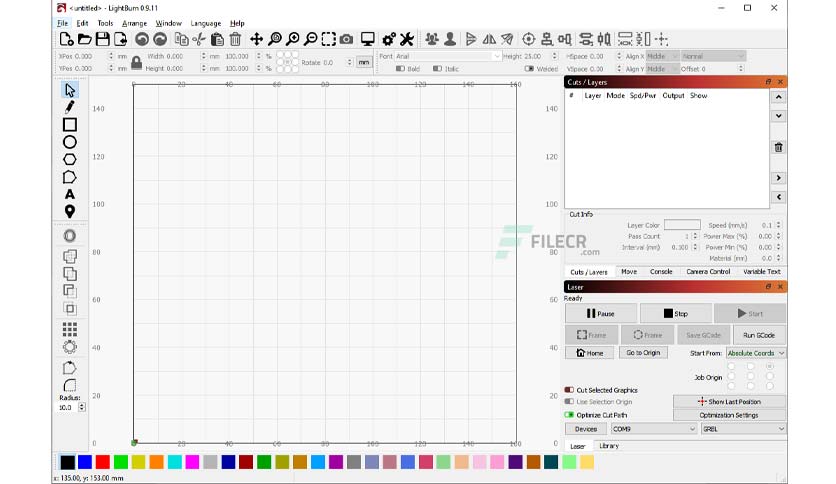Switch to the Console tab
The image size is (836, 484).
[x=661, y=271]
